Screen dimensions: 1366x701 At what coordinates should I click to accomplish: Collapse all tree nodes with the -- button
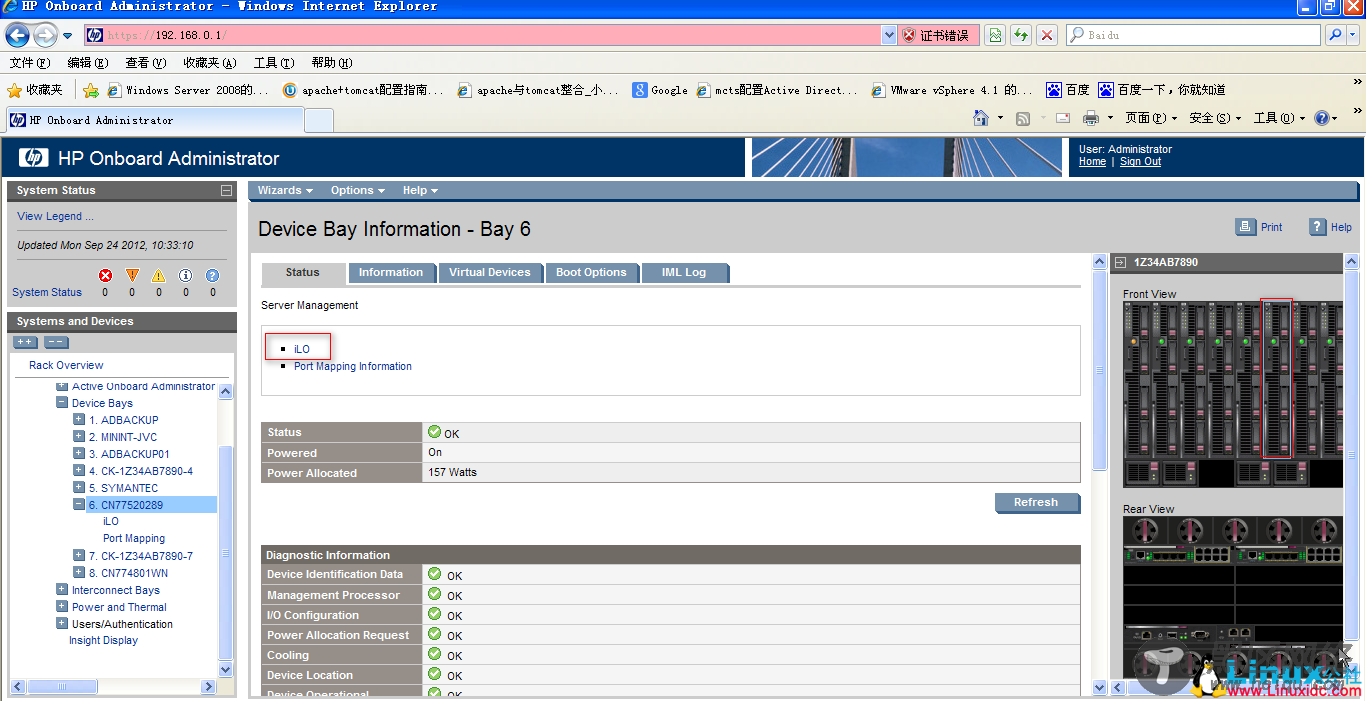point(56,342)
